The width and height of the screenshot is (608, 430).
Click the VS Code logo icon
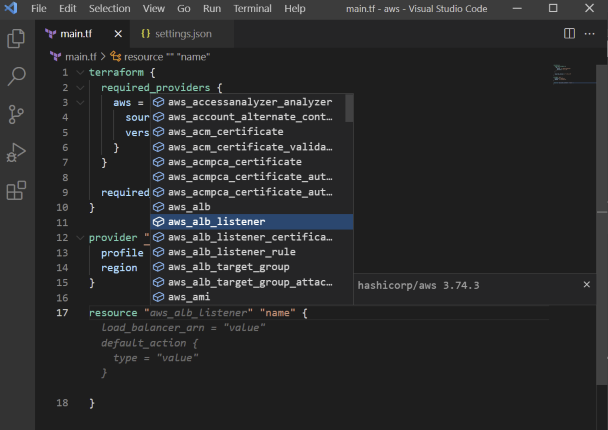pyautogui.click(x=11, y=8)
